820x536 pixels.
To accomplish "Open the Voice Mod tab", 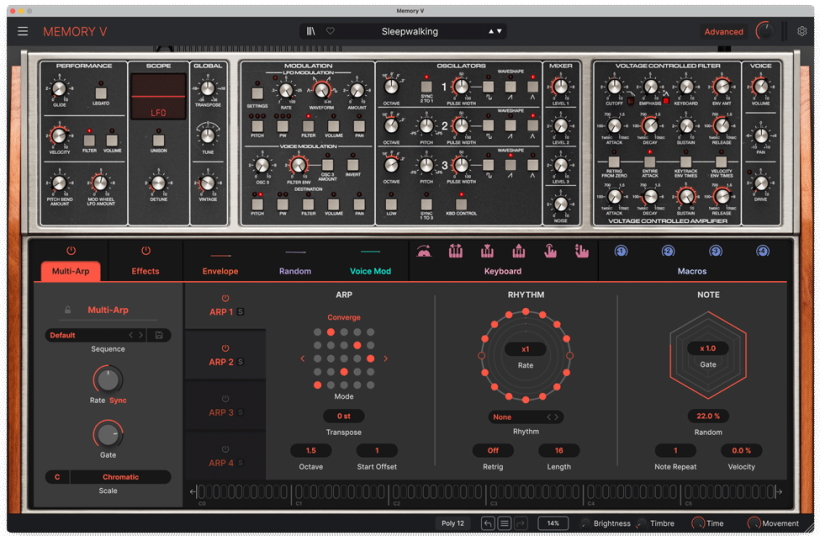I will click(370, 271).
